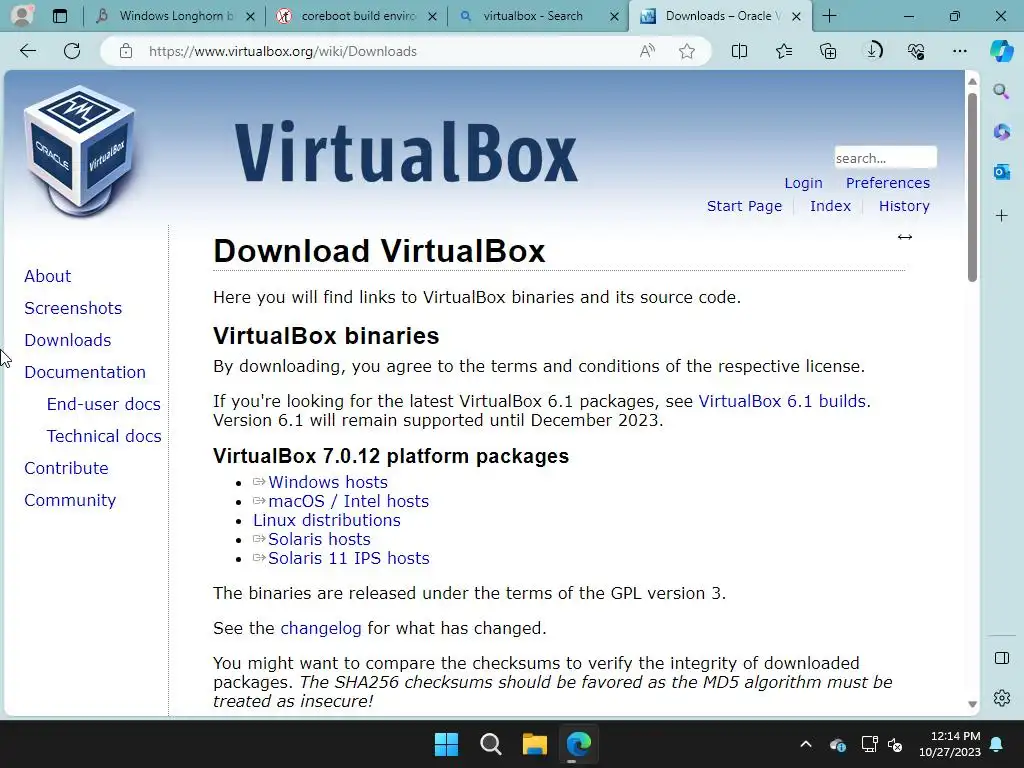Click the browser Back arrow

point(27,51)
